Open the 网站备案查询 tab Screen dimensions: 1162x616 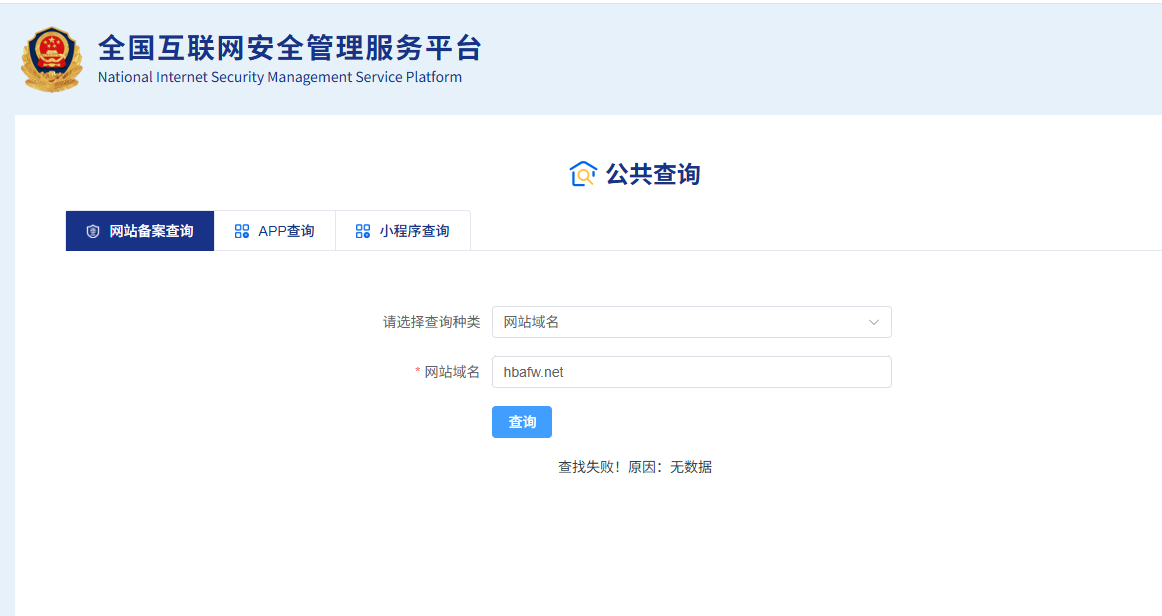coord(140,231)
